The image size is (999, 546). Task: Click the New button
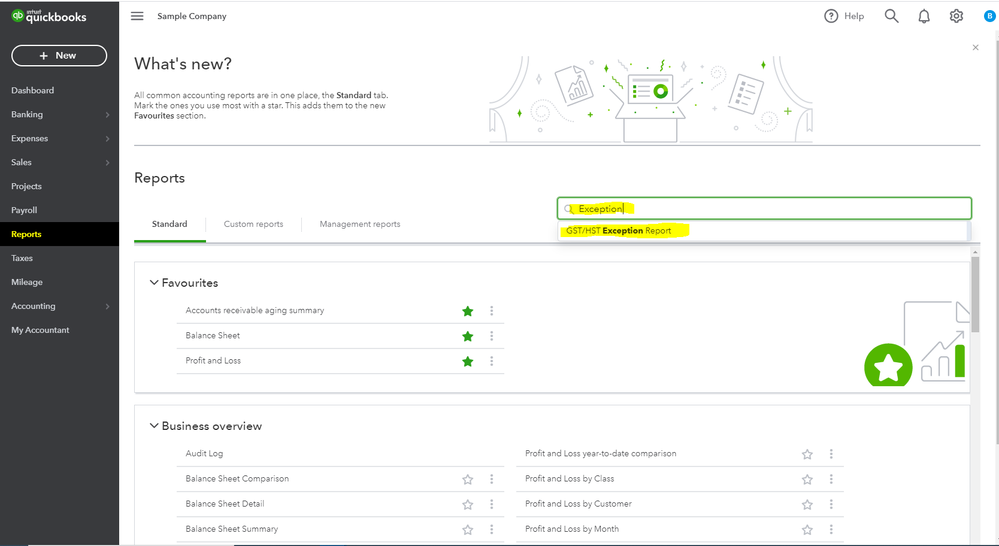[x=59, y=55]
